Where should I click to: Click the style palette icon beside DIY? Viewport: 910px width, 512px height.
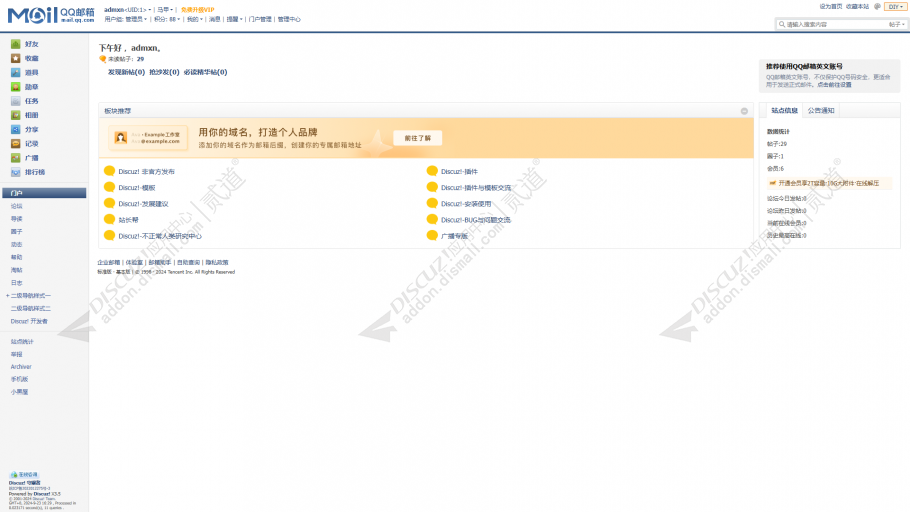tap(877, 7)
